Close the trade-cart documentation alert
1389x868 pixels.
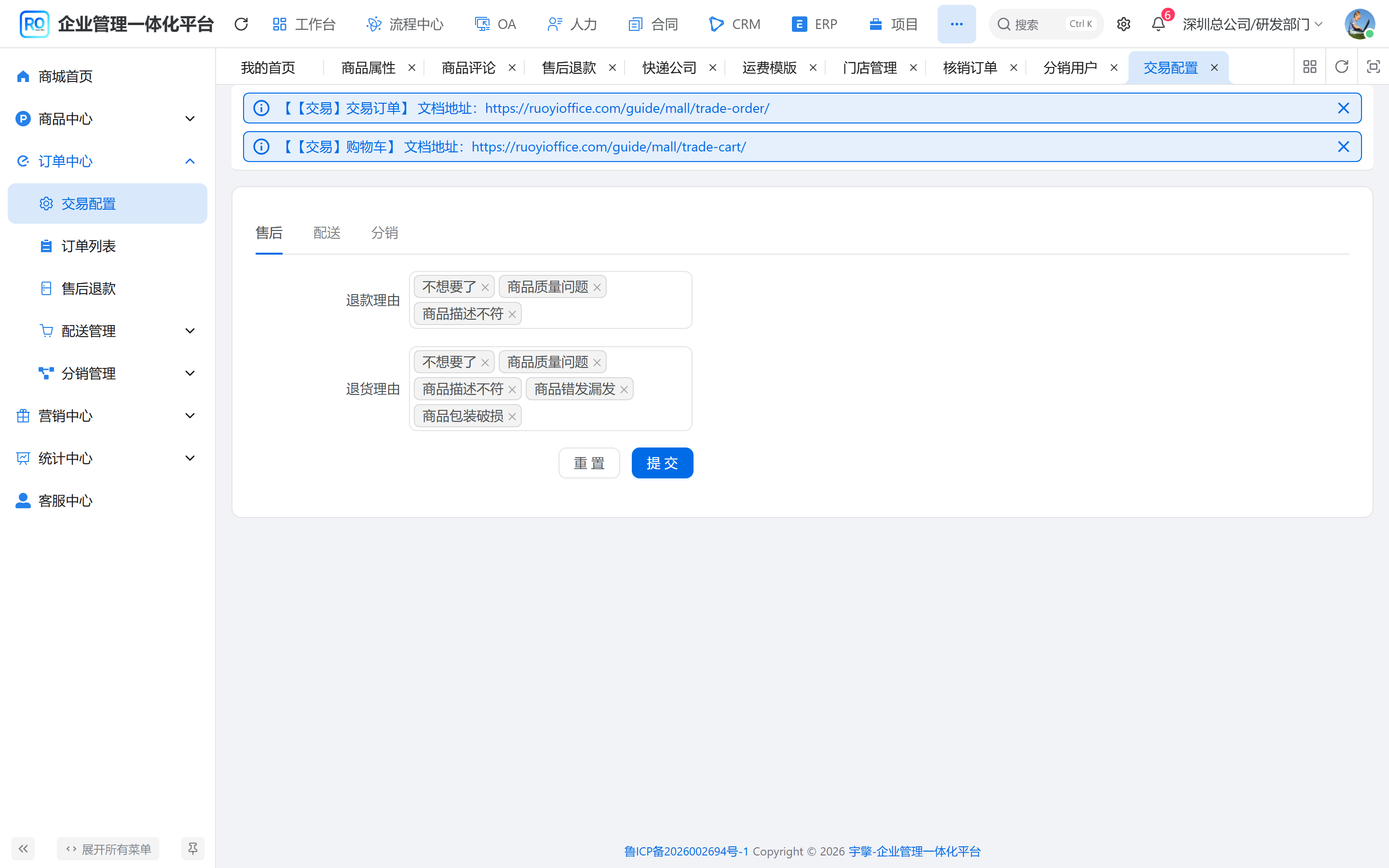pyautogui.click(x=1343, y=147)
